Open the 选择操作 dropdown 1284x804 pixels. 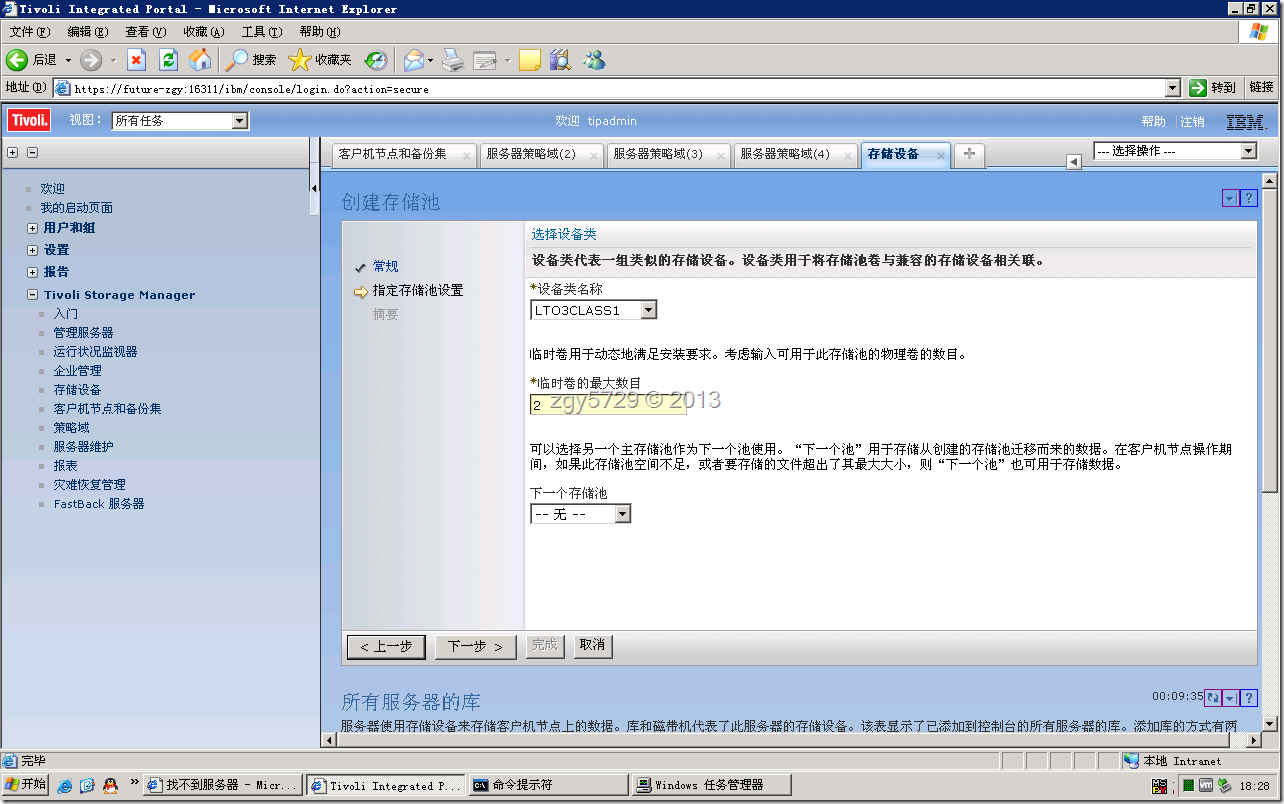click(x=1248, y=151)
